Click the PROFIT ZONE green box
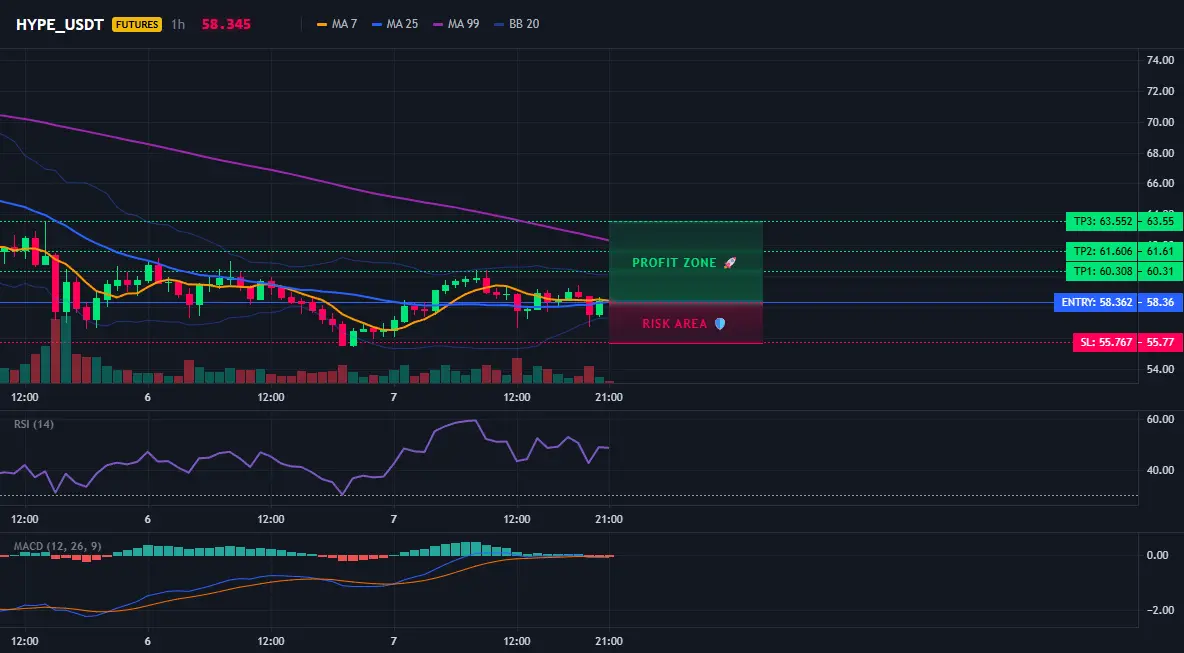This screenshot has width=1184, height=653. click(686, 262)
